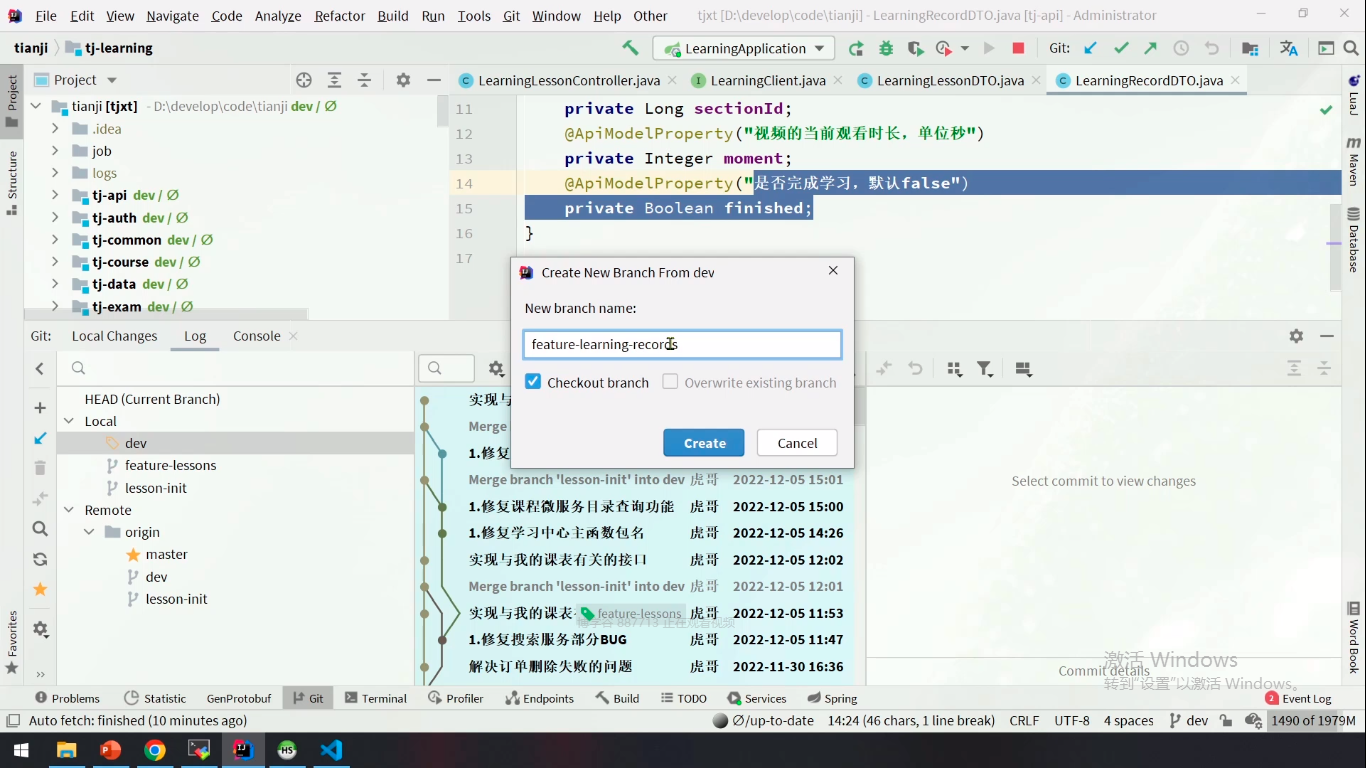
Task: Open the Event Log
Action: 1299,698
